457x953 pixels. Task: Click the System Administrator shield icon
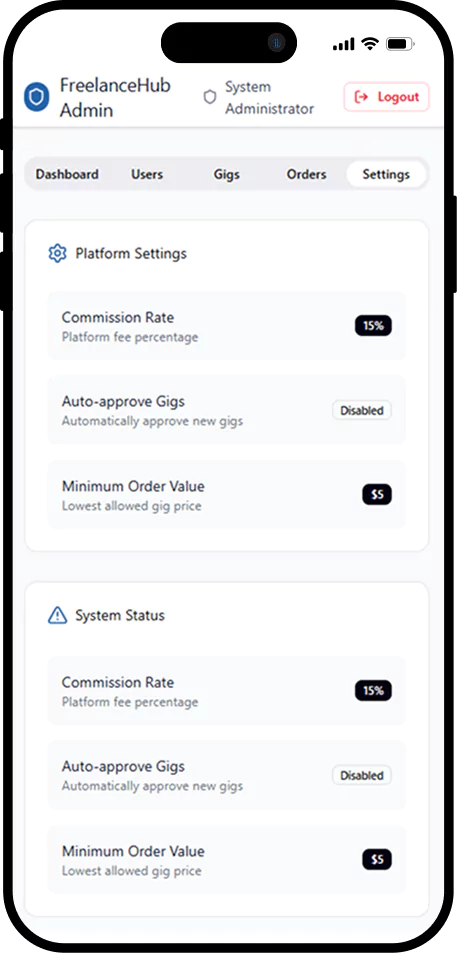(x=210, y=97)
